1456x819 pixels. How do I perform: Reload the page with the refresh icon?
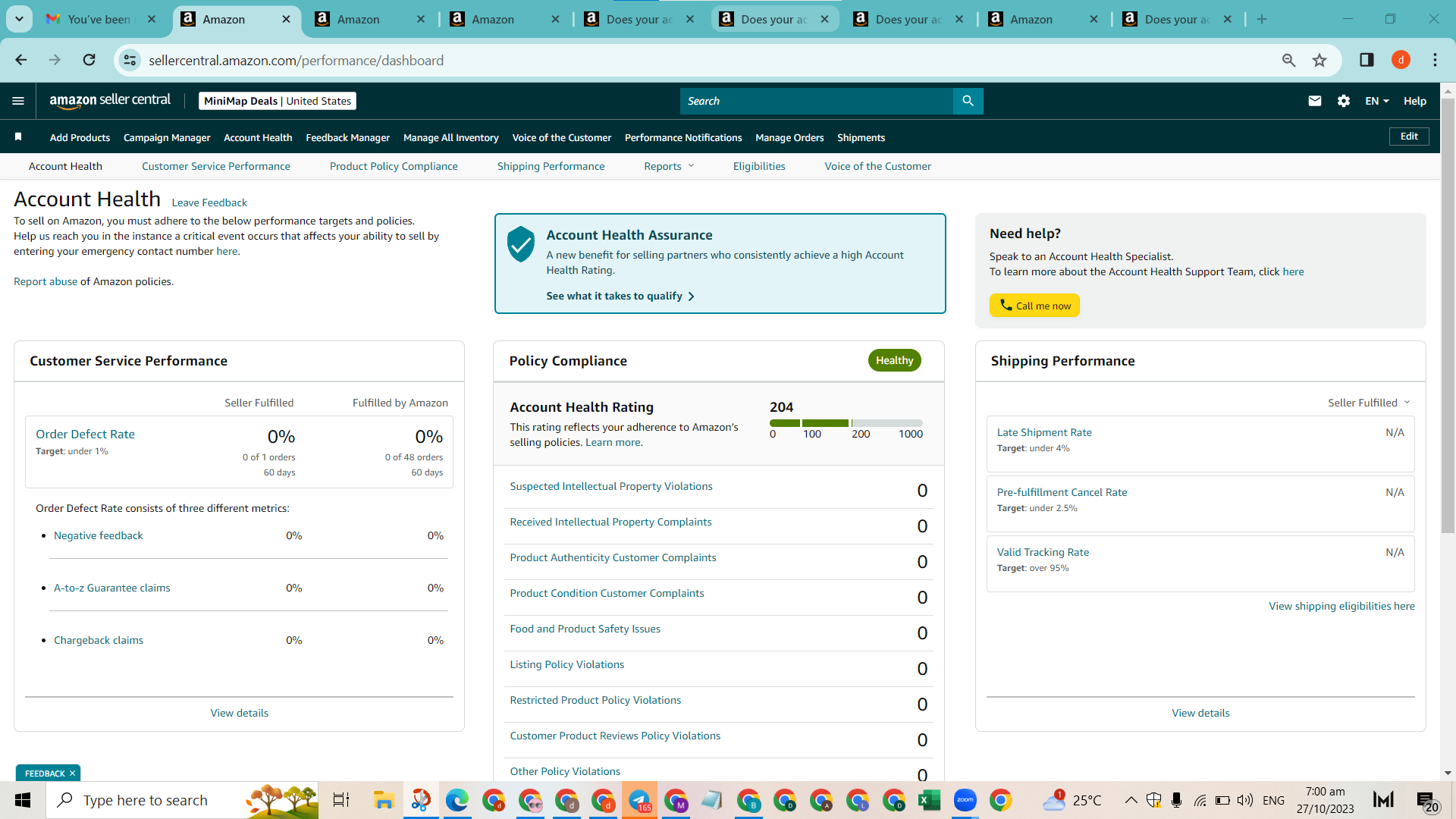click(x=89, y=60)
